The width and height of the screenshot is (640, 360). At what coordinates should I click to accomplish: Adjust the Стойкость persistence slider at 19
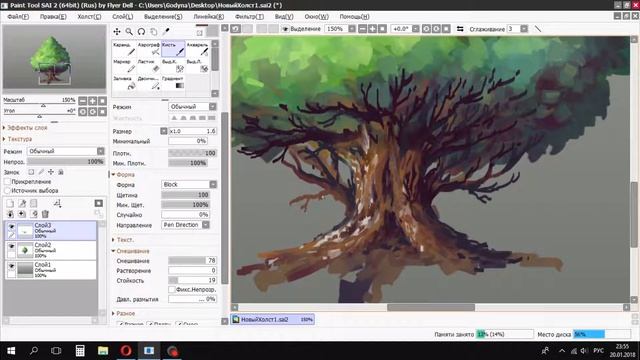[x=192, y=280]
